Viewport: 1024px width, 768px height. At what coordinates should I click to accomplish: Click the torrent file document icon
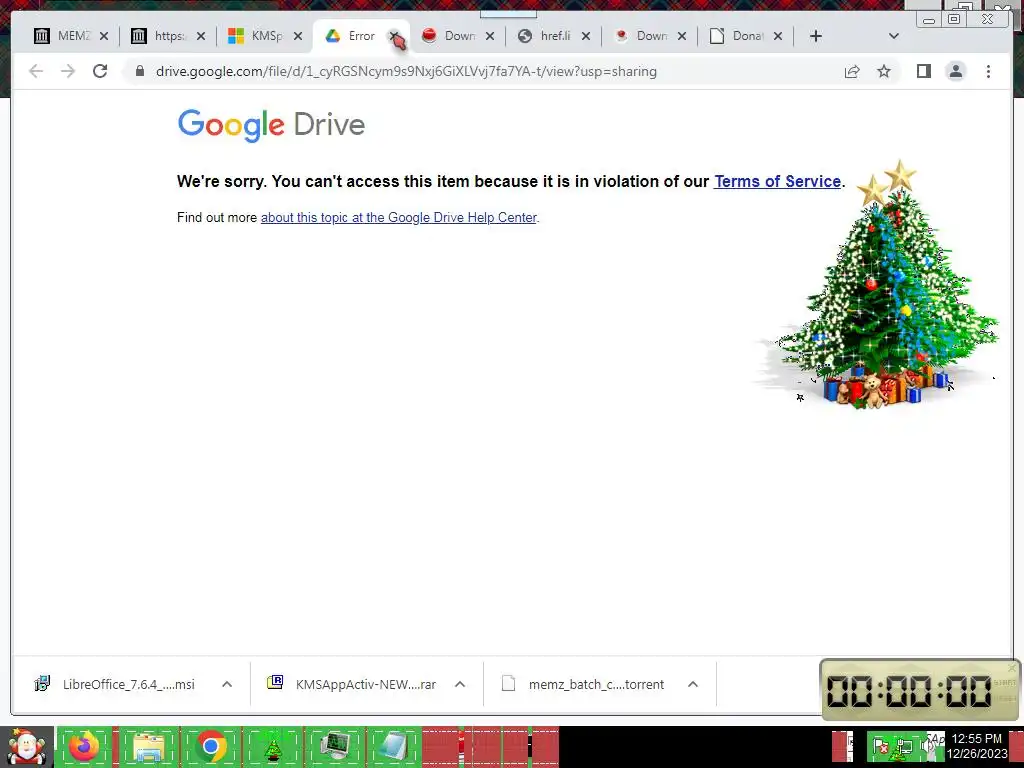508,684
